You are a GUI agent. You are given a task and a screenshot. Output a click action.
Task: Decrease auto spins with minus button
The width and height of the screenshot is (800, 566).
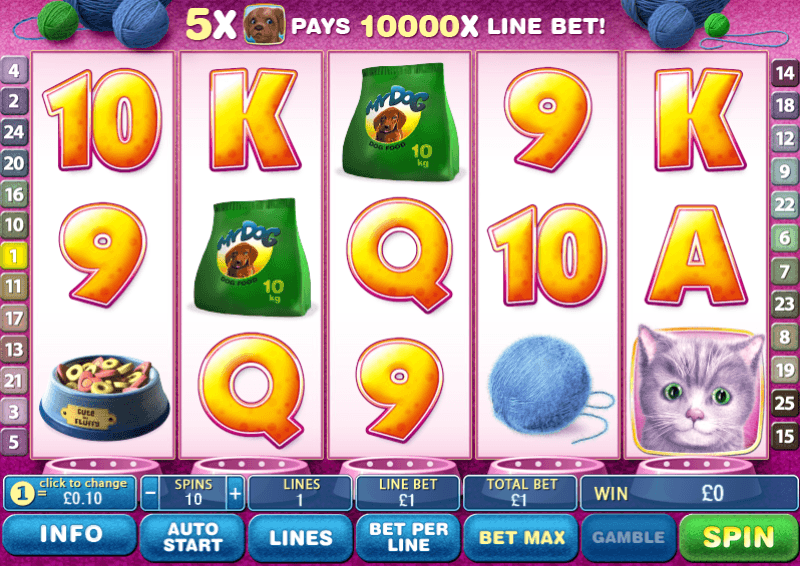click(150, 493)
